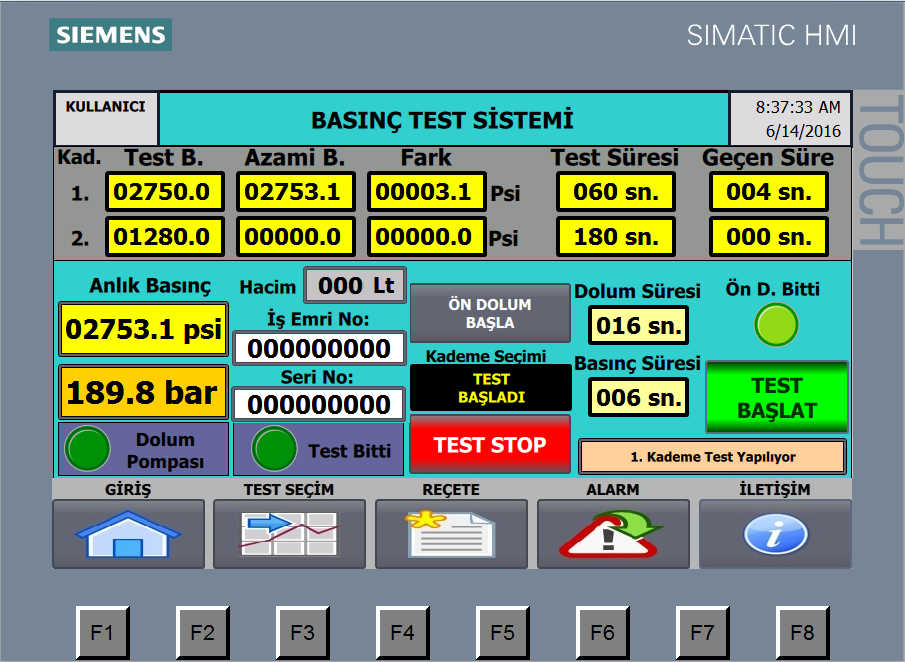Click the Ön D. Bitti indicator lamp

pos(776,324)
